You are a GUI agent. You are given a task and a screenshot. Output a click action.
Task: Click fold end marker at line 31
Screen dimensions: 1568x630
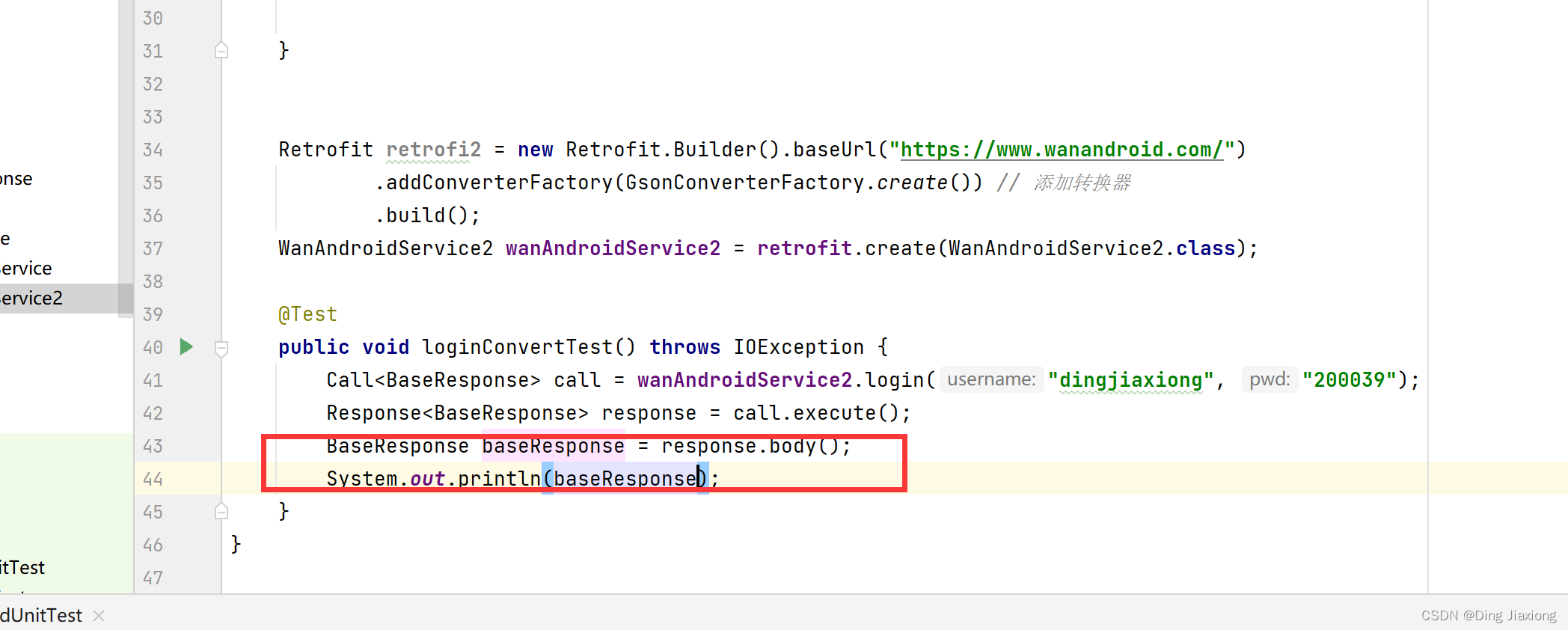221,50
